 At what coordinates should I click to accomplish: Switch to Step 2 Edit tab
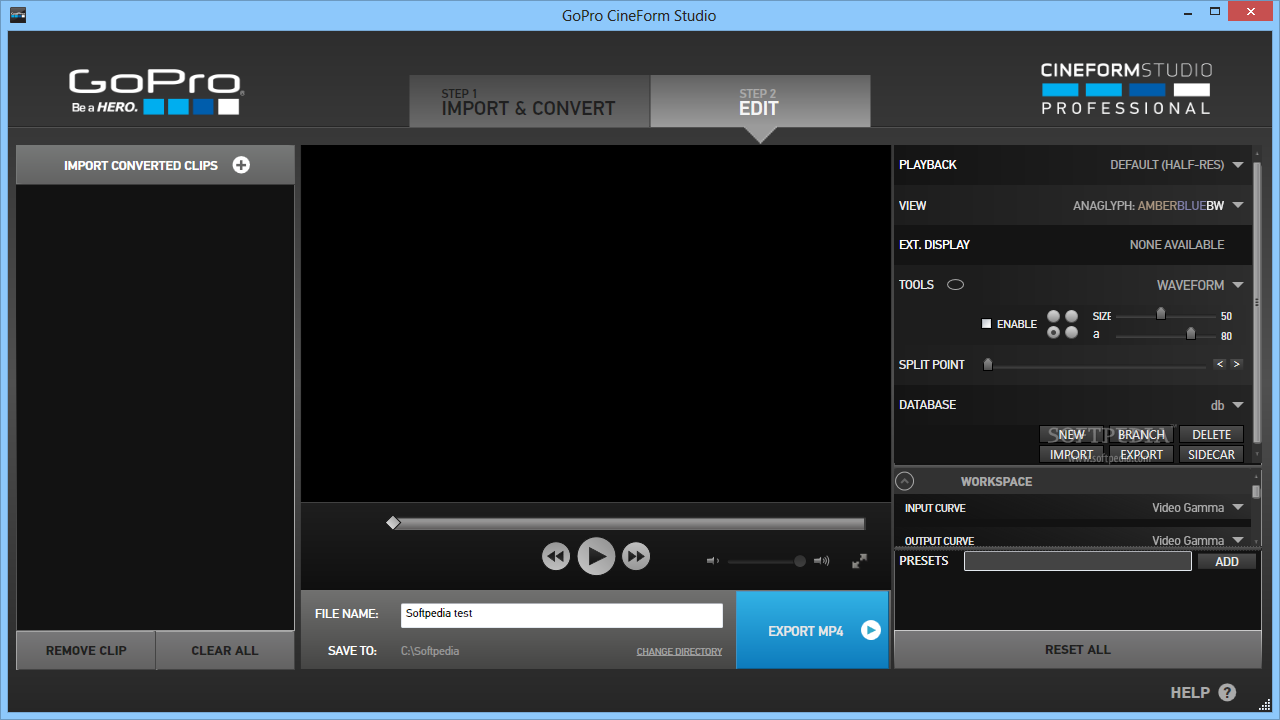click(760, 101)
